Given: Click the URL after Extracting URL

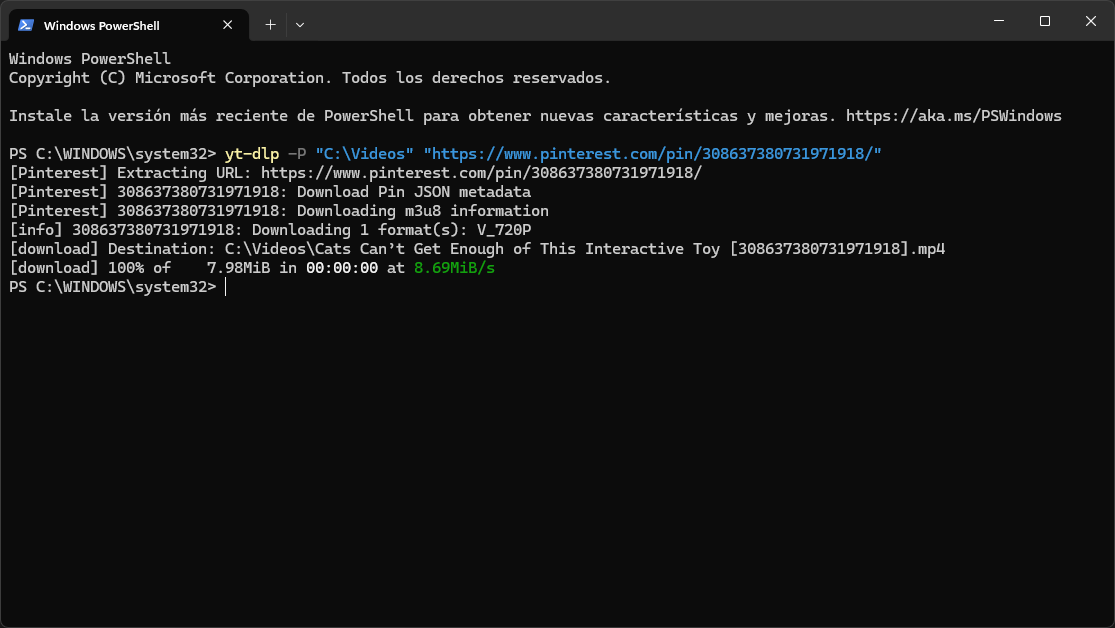Looking at the screenshot, I should [481, 173].
